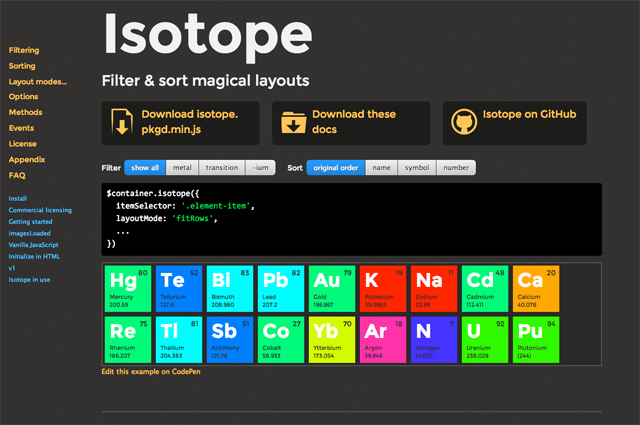Open Methods in the sidebar

(25, 112)
